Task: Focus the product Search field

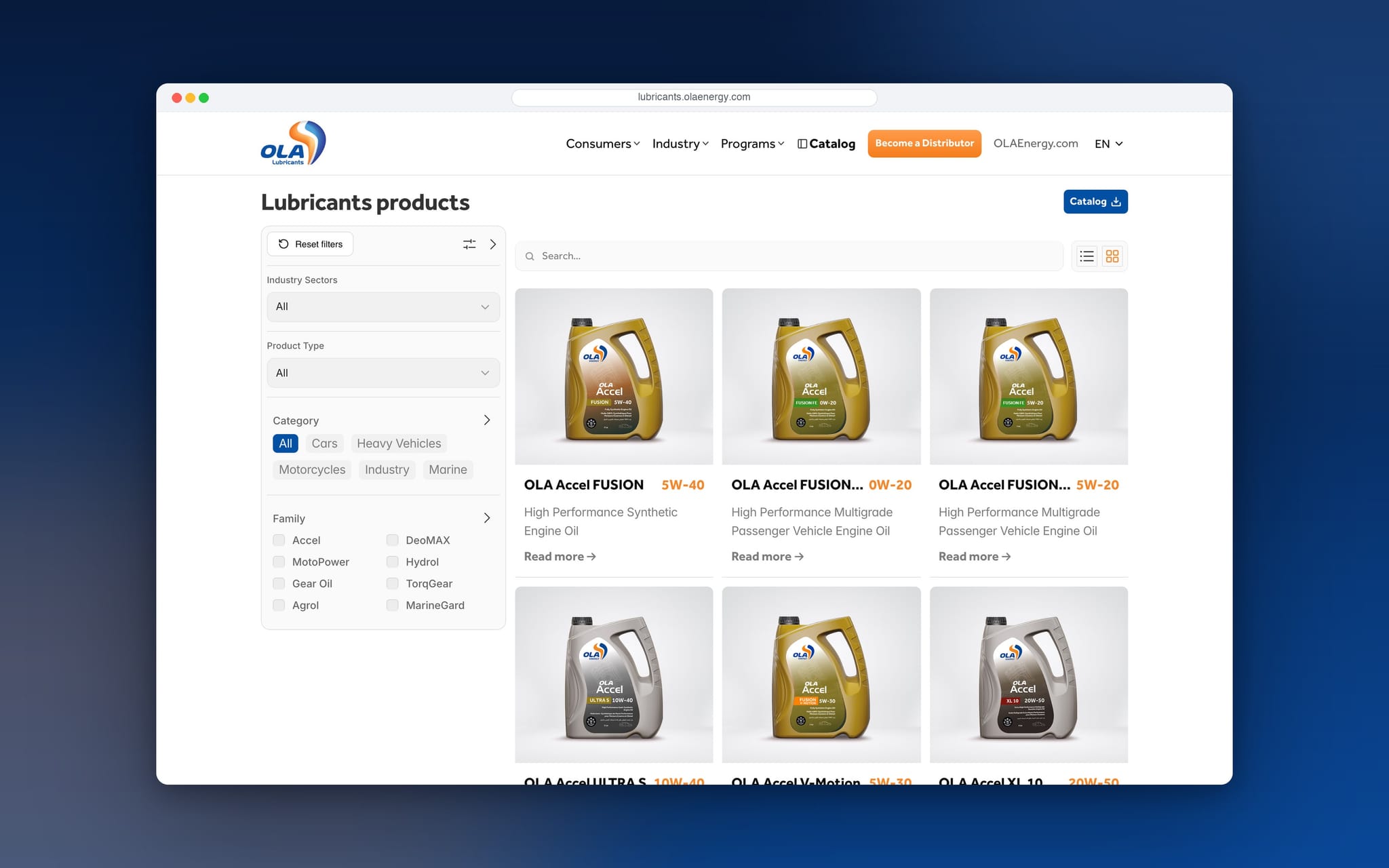Action: [789, 256]
